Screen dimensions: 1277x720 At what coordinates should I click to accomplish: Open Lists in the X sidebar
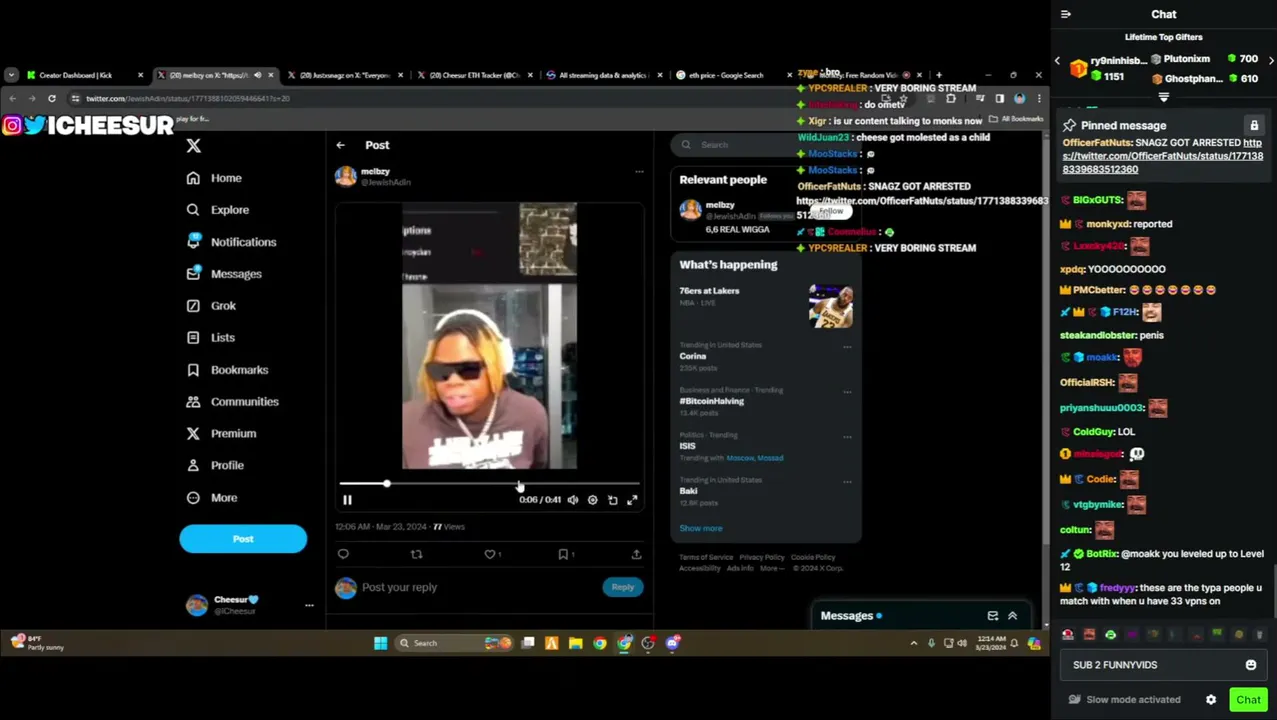point(210,338)
